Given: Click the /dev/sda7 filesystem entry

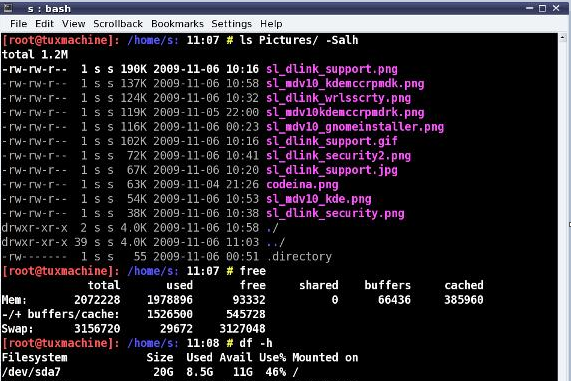Looking at the screenshot, I should 31,372.
